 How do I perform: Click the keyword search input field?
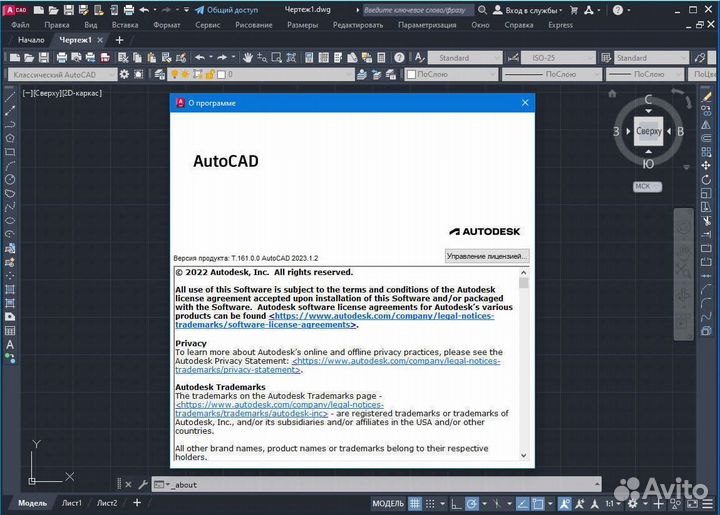click(x=418, y=10)
